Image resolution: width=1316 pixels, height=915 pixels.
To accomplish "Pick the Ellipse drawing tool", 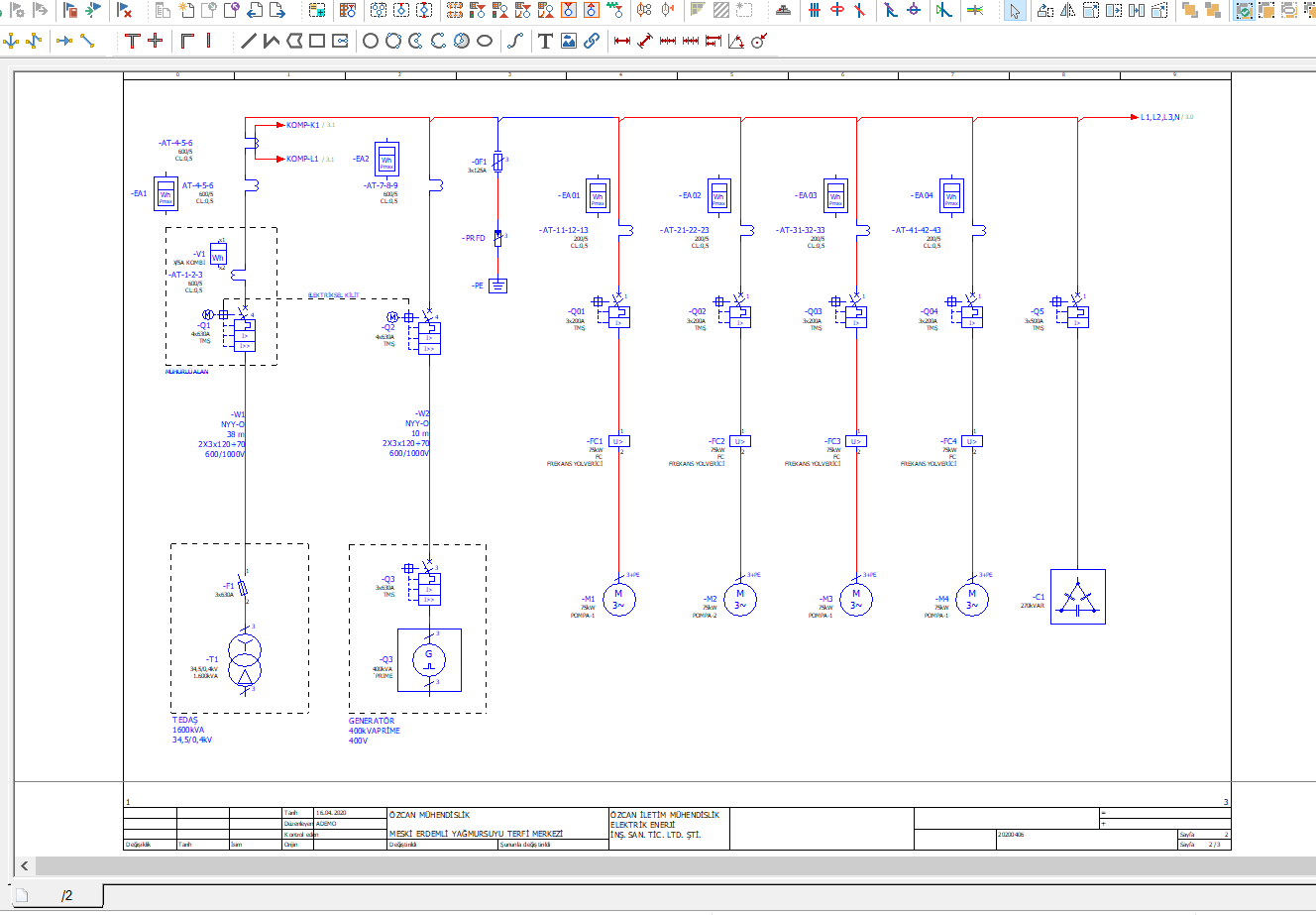I will (485, 42).
